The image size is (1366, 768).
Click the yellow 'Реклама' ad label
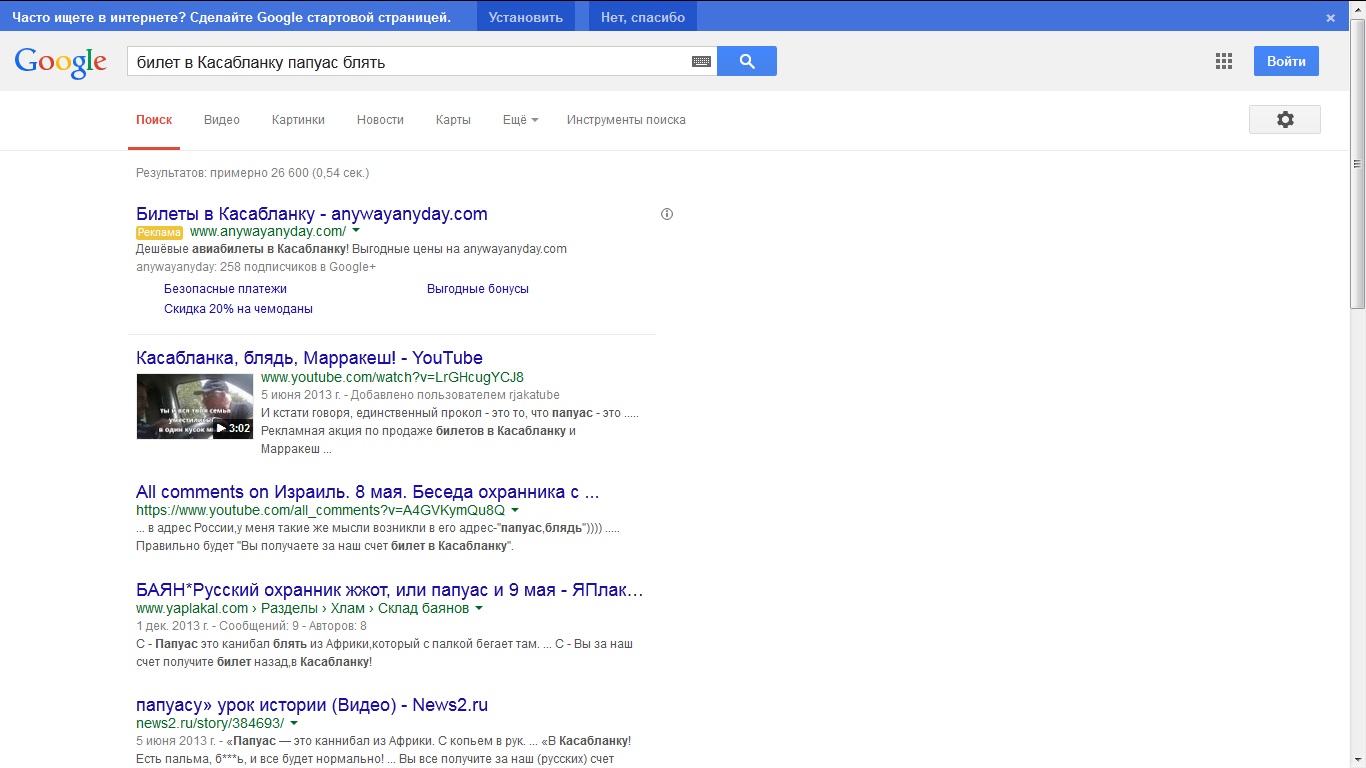coord(160,232)
